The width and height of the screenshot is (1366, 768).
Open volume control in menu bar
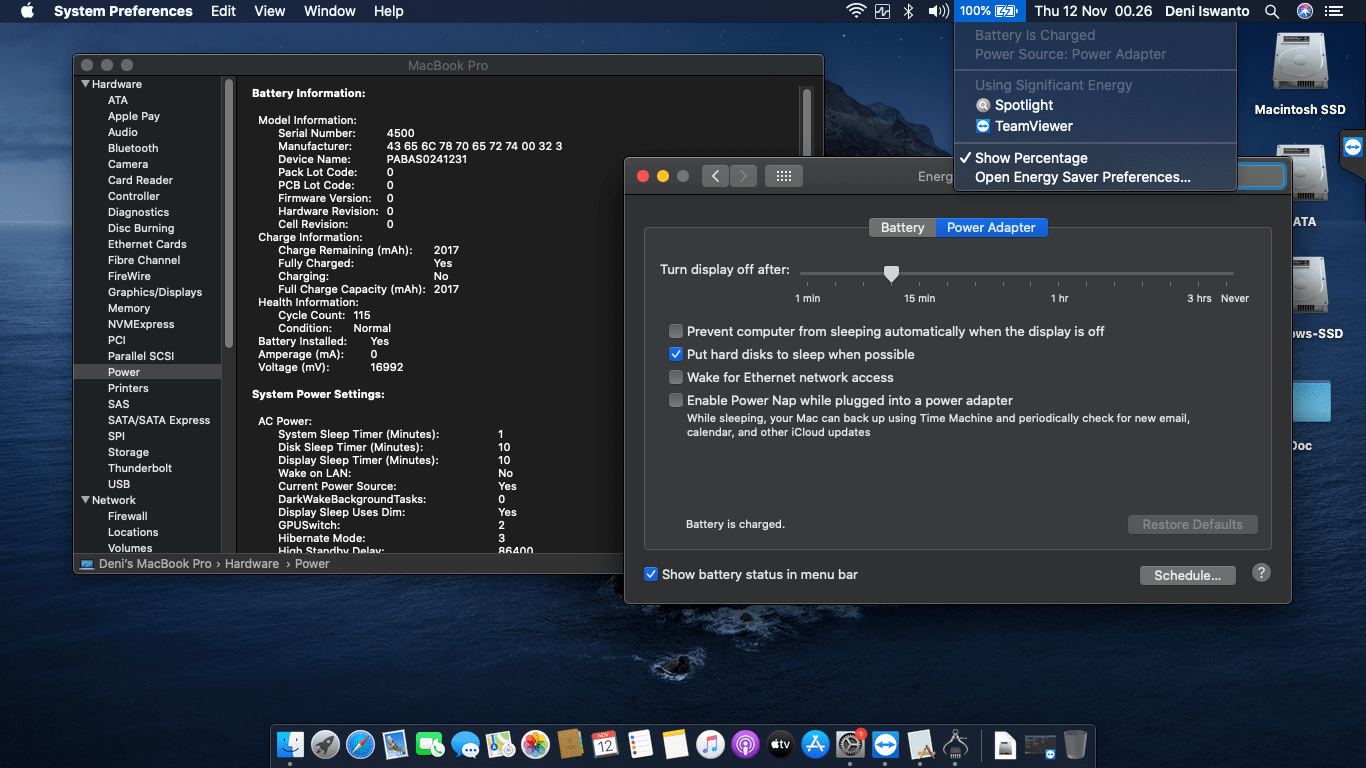[937, 11]
